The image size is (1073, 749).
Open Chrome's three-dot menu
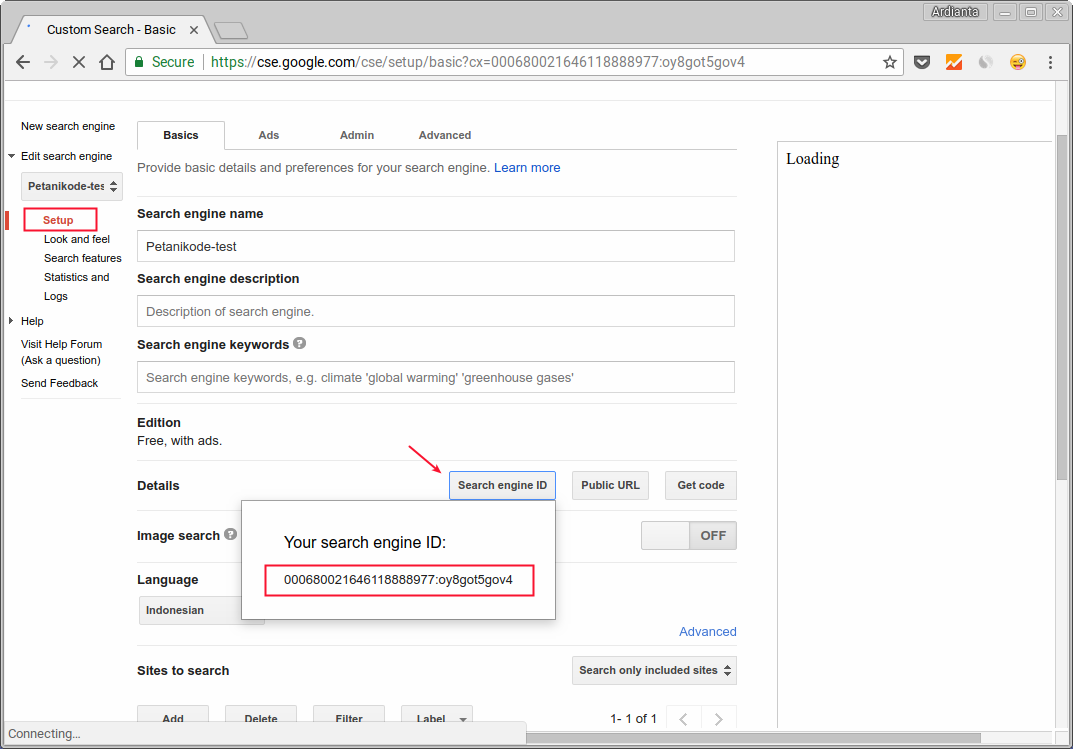pyautogui.click(x=1049, y=61)
